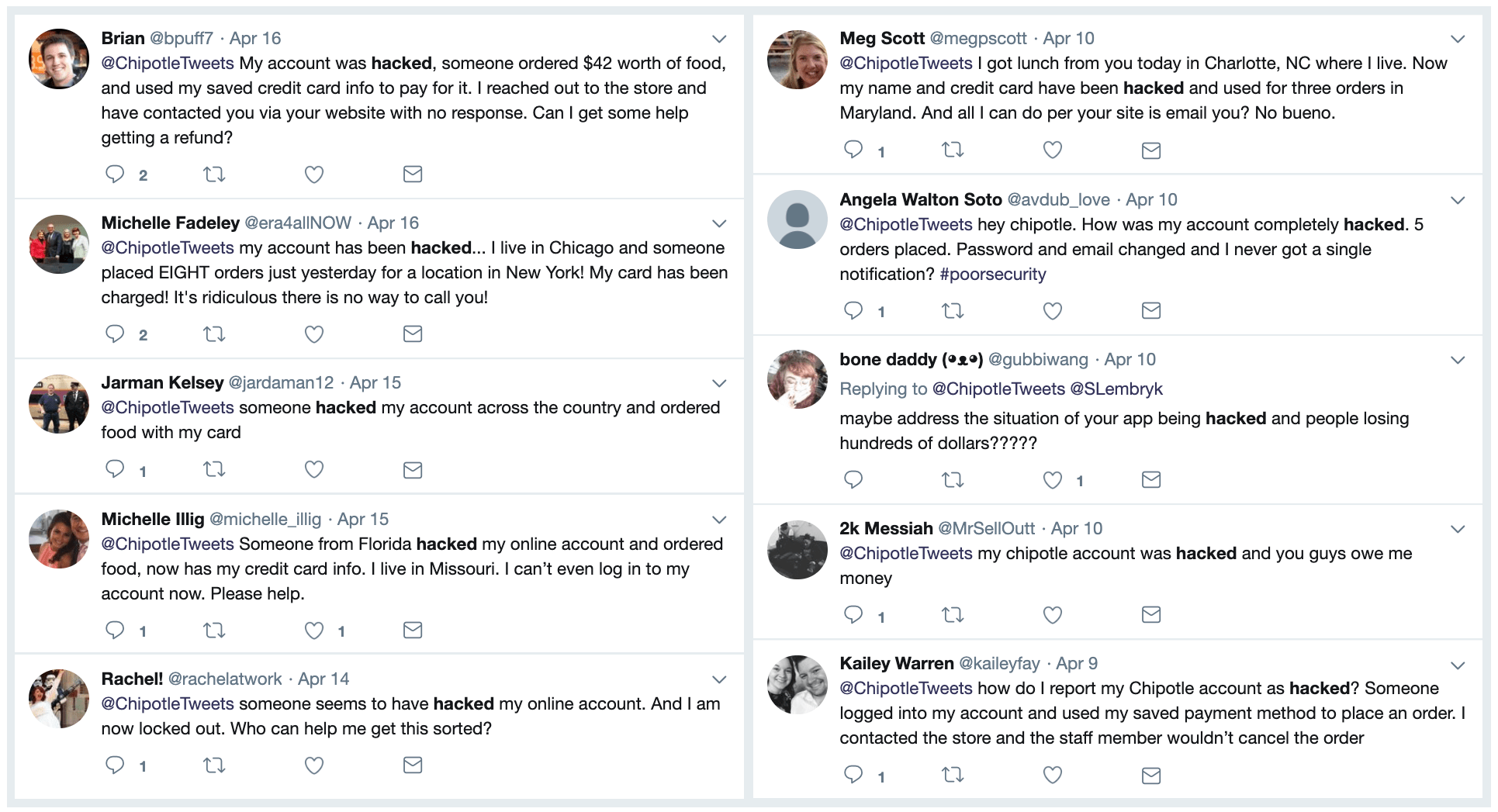Click the envelope icon on Jarman Kelsey's tweet
1498x812 pixels.
coord(413,470)
